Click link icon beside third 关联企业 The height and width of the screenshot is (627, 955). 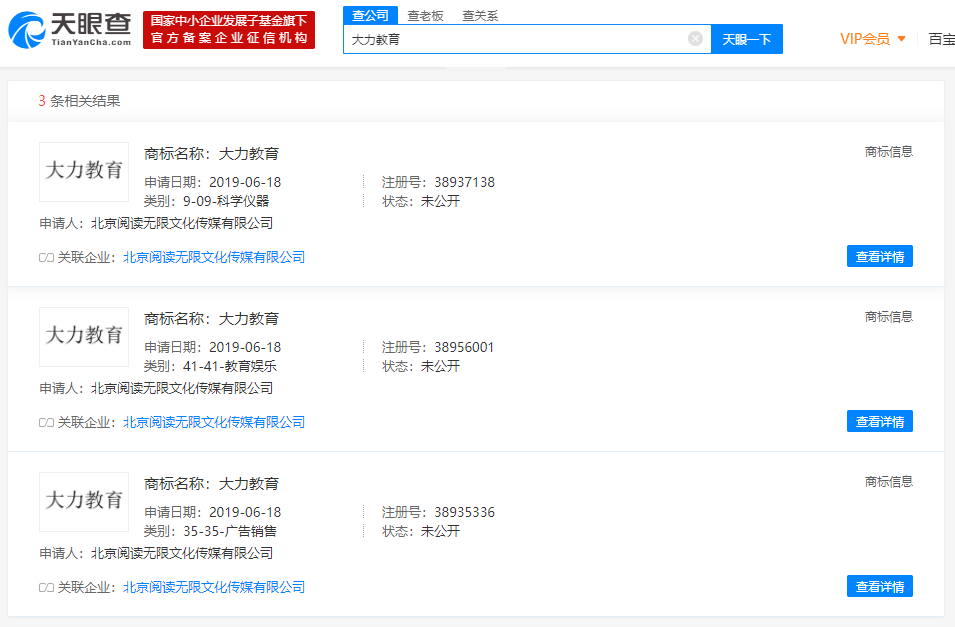tap(46, 587)
